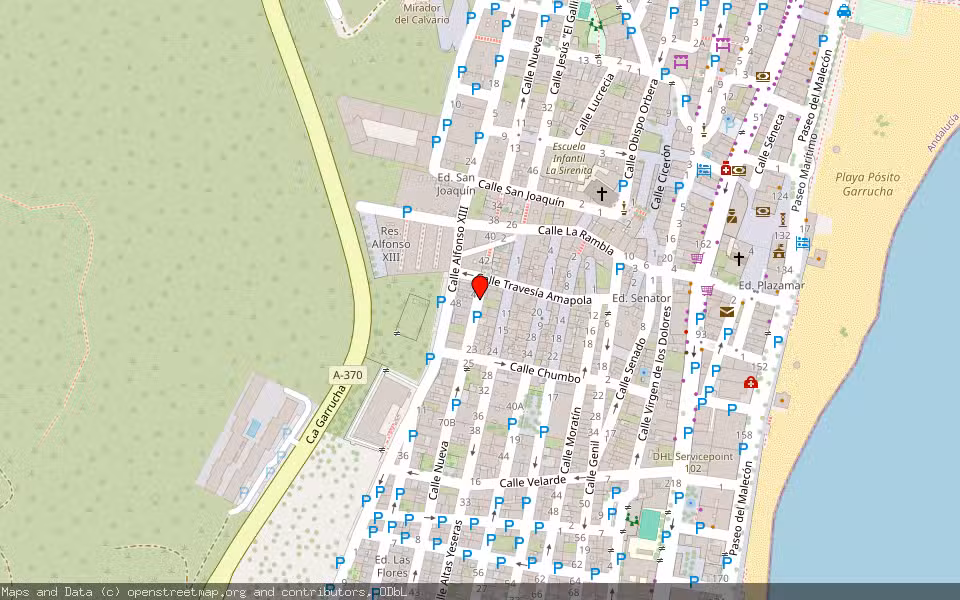Screen dimensions: 960x600
Task: Click the Calle Genil street label
Action: point(592,467)
